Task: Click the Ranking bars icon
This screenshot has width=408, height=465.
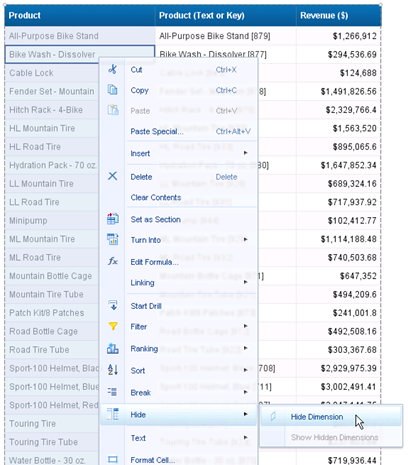Action: [x=113, y=348]
